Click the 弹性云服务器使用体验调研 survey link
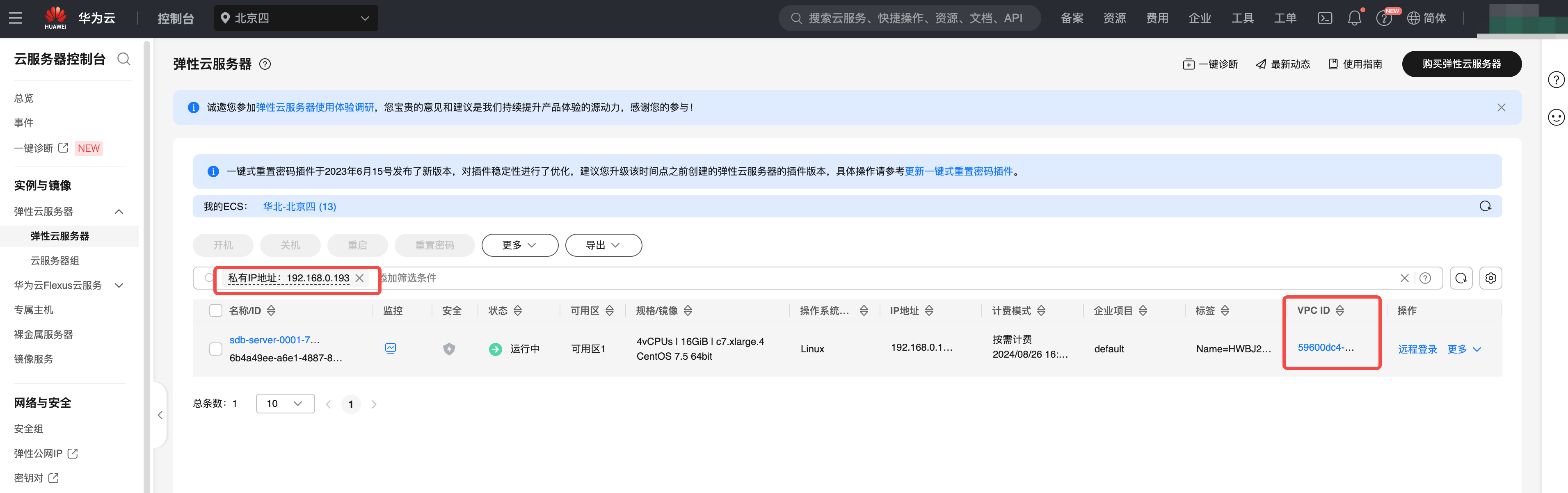 pyautogui.click(x=315, y=107)
